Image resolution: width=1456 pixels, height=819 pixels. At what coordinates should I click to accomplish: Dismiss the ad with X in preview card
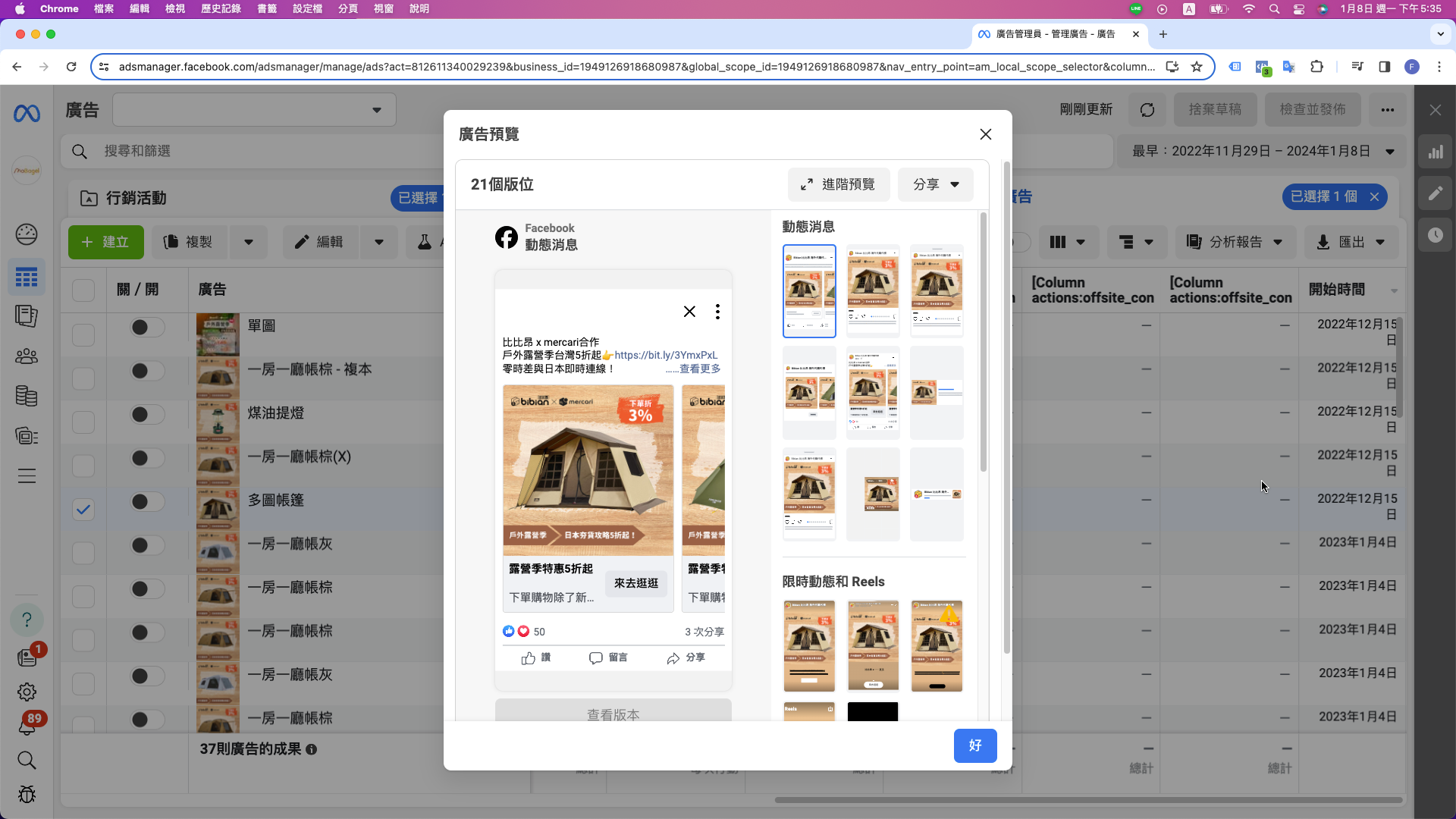[689, 312]
